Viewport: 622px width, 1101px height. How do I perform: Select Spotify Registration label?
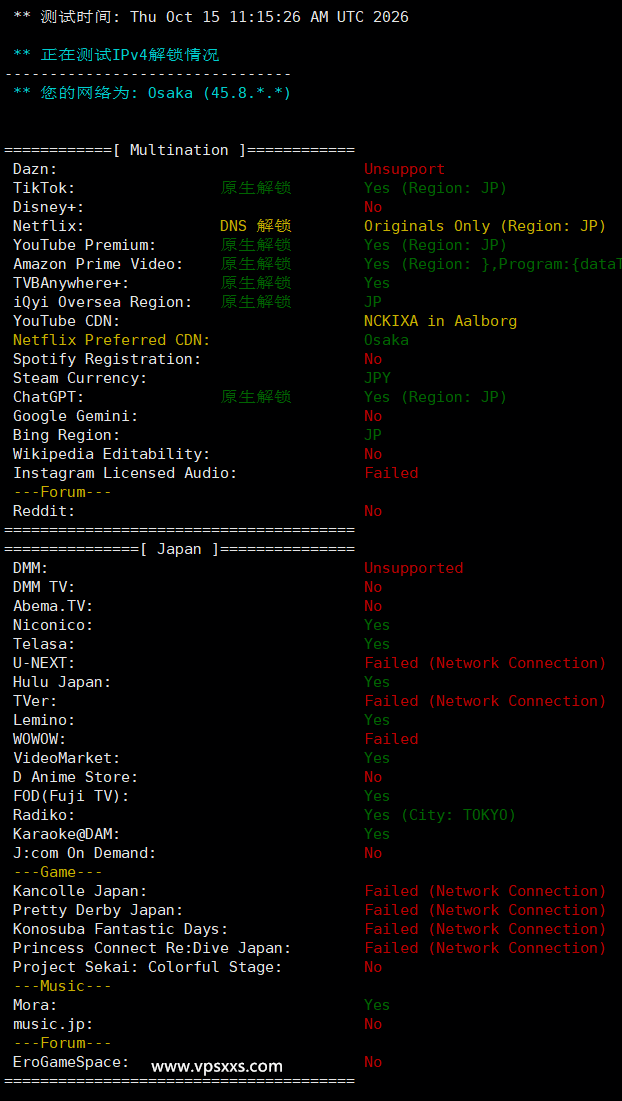point(107,359)
